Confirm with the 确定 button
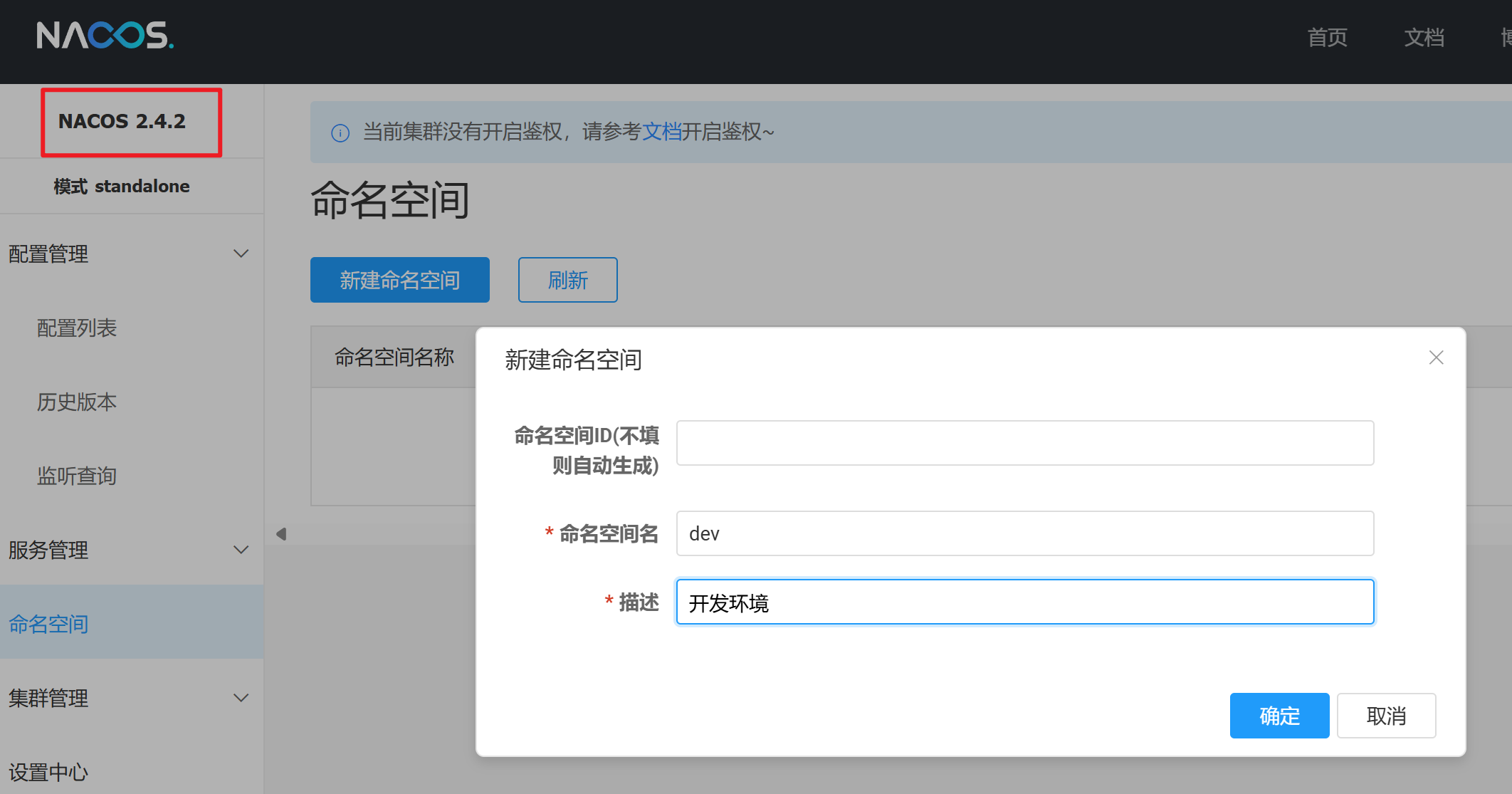Image resolution: width=1512 pixels, height=794 pixels. point(1280,716)
